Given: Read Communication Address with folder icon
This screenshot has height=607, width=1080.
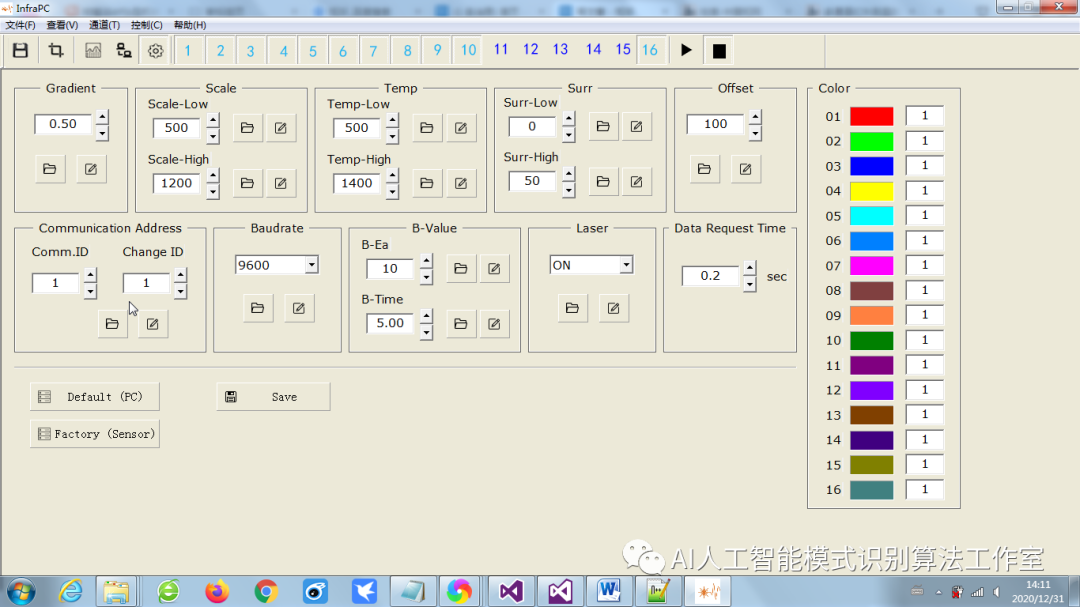Looking at the screenshot, I should coord(112,324).
